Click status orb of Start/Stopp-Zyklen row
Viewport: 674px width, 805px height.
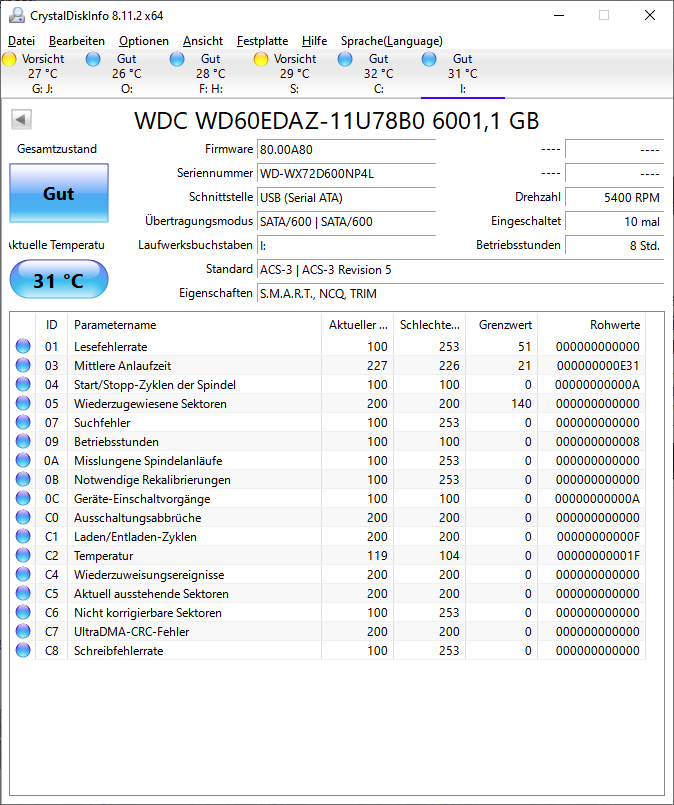[23, 385]
